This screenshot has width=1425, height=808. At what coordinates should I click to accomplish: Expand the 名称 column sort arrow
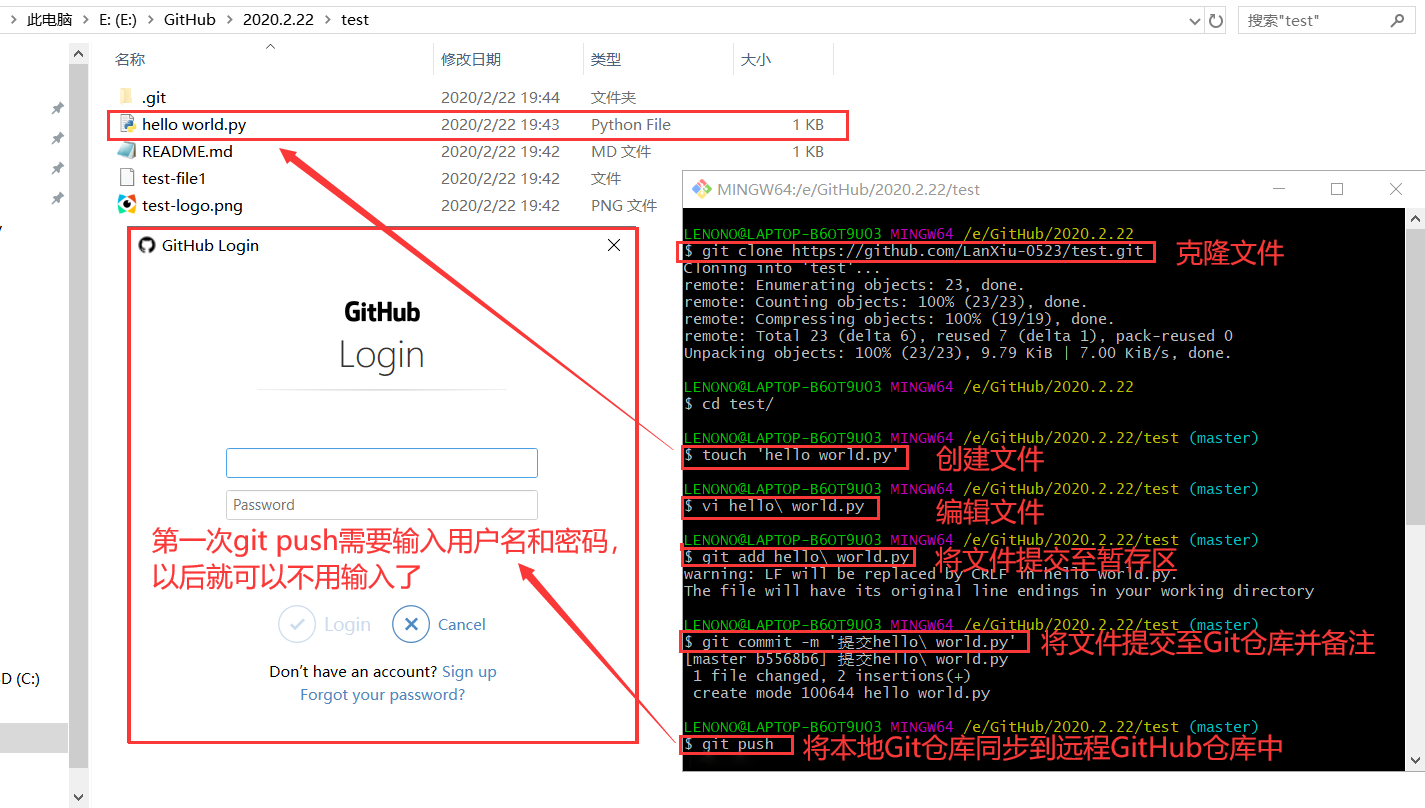(270, 44)
